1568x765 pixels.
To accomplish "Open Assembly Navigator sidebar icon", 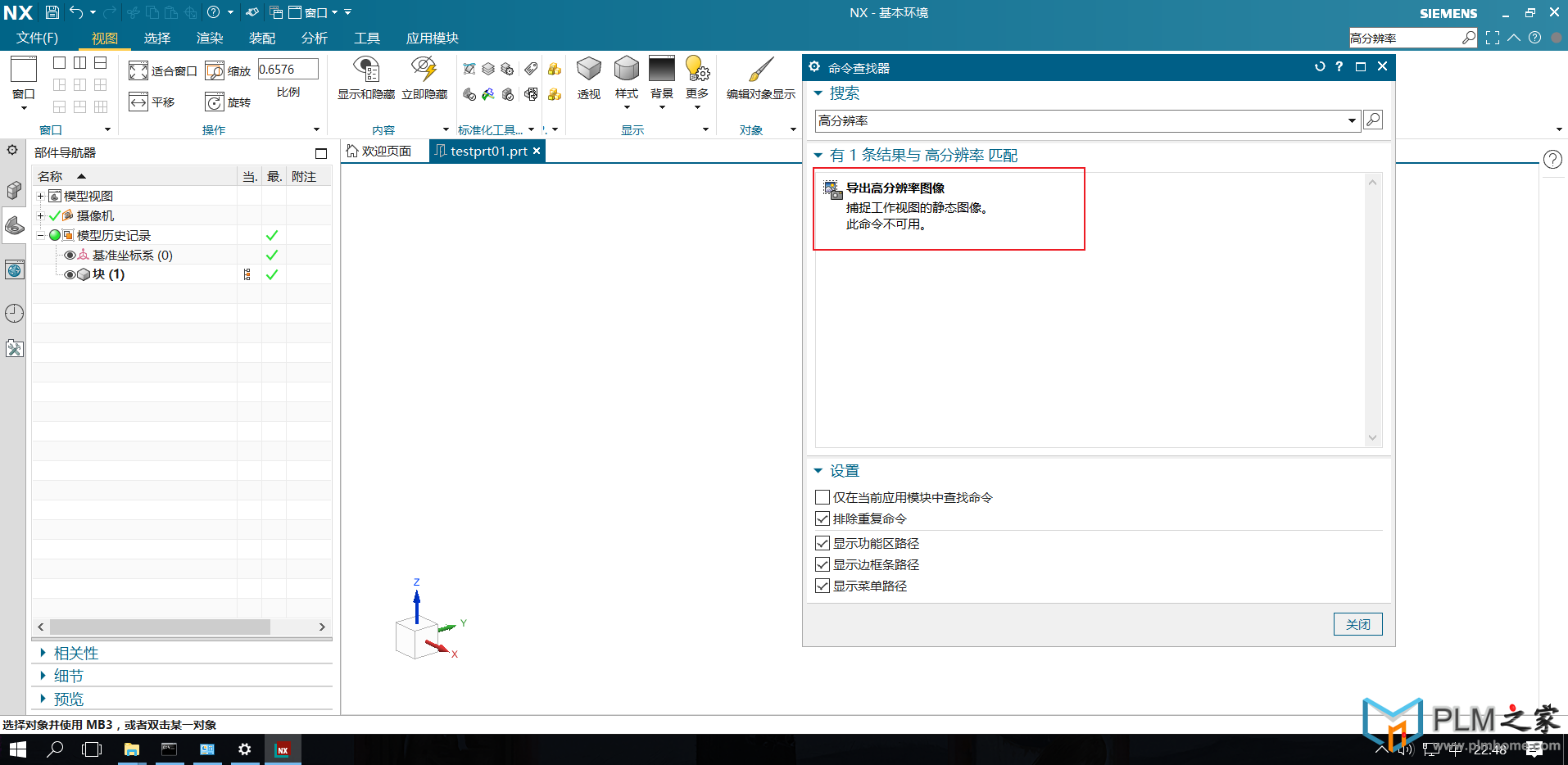I will tap(15, 190).
